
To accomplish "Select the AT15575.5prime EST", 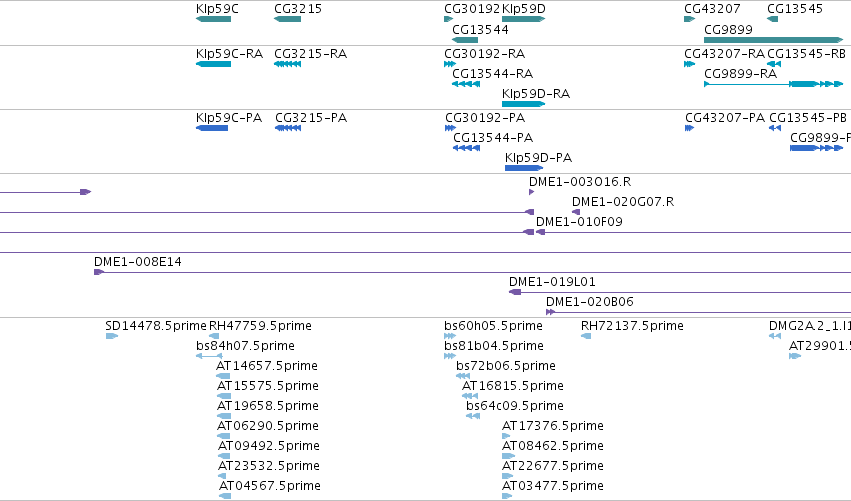I will click(224, 396).
